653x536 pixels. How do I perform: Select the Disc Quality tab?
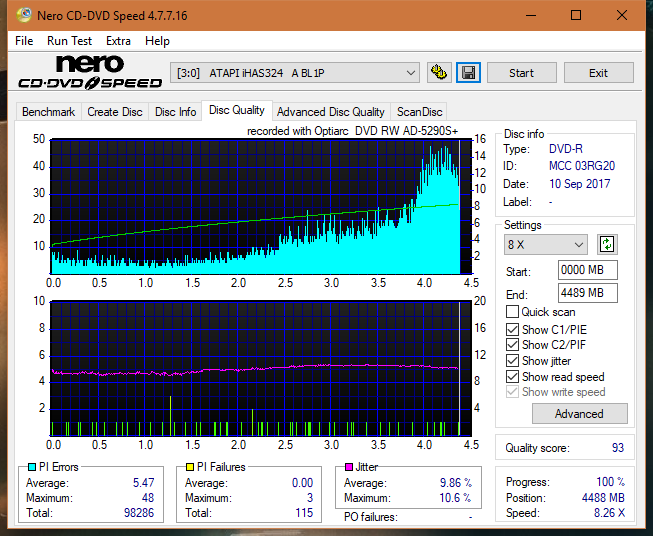[x=237, y=110]
